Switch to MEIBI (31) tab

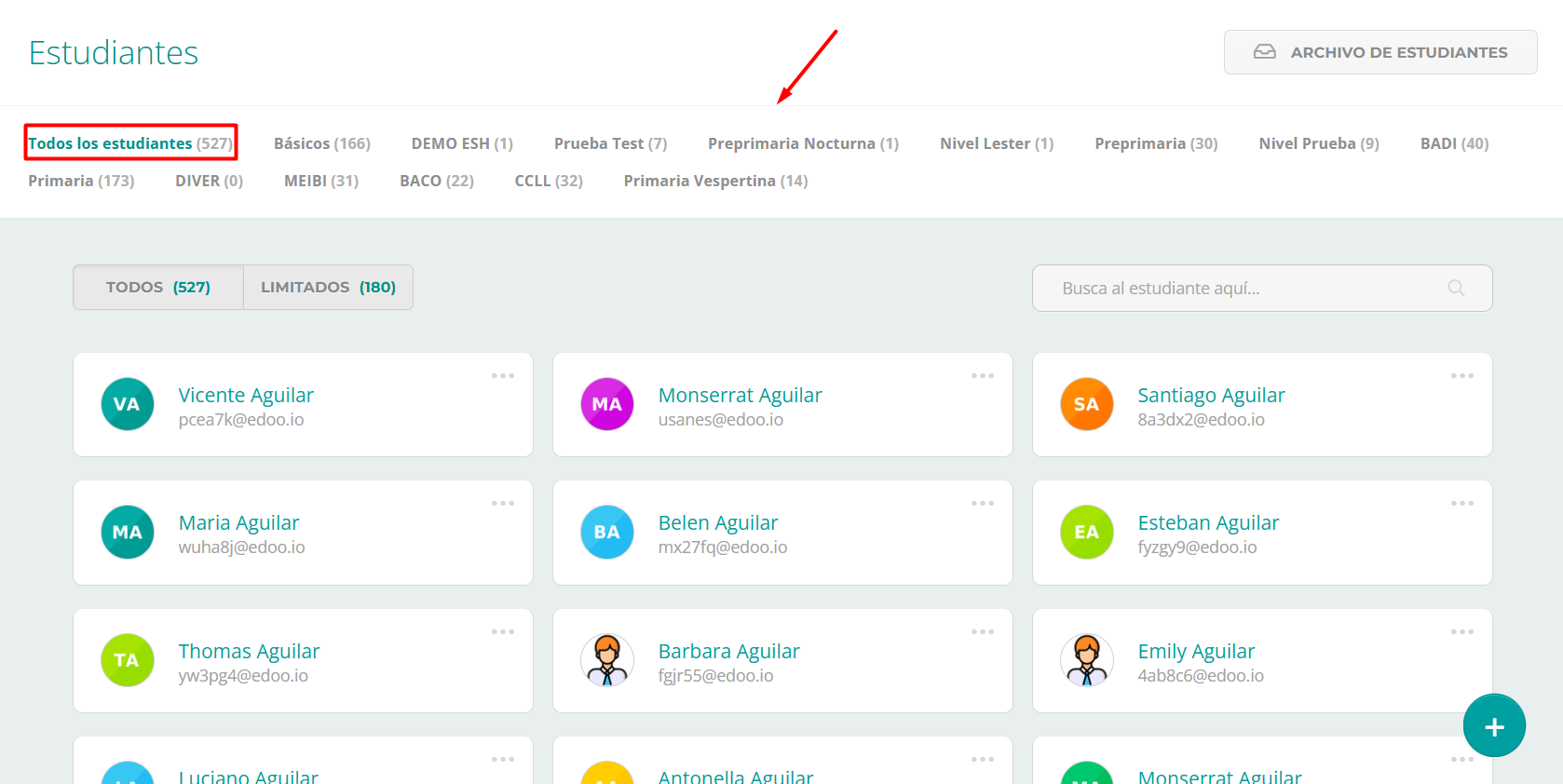click(321, 181)
